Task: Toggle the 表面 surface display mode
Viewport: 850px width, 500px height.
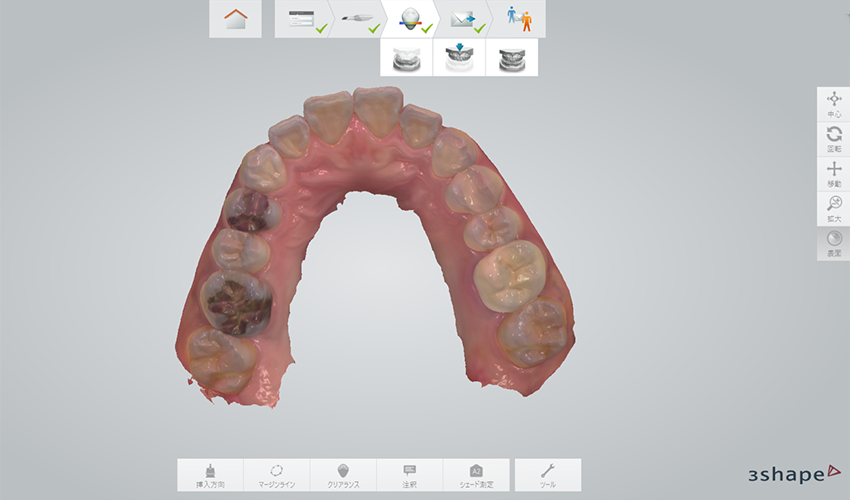Action: pyautogui.click(x=833, y=243)
